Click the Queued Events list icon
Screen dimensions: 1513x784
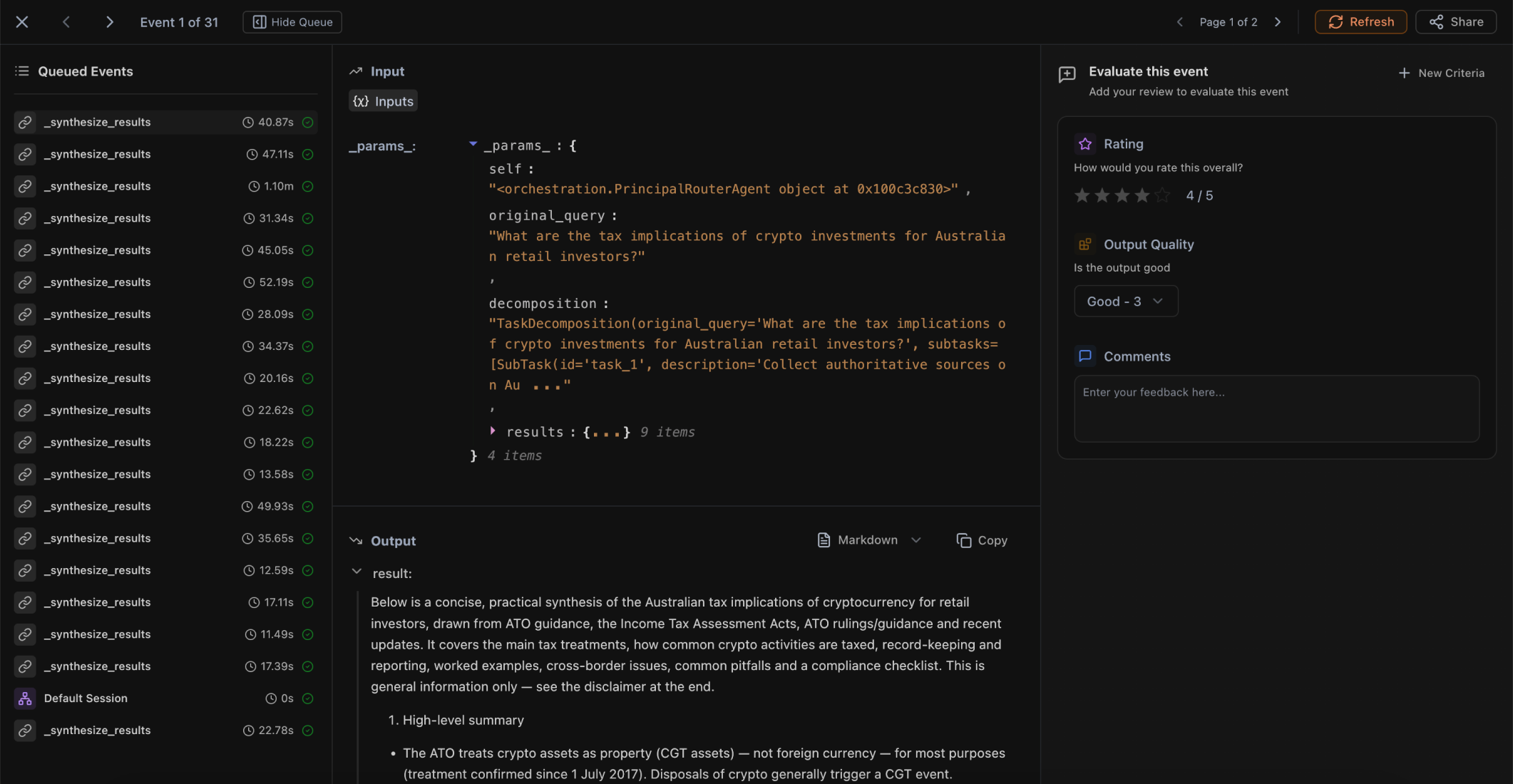[x=21, y=71]
